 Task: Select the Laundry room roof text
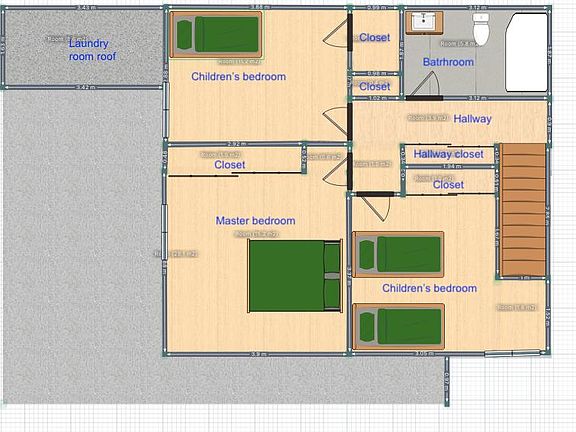(92, 50)
